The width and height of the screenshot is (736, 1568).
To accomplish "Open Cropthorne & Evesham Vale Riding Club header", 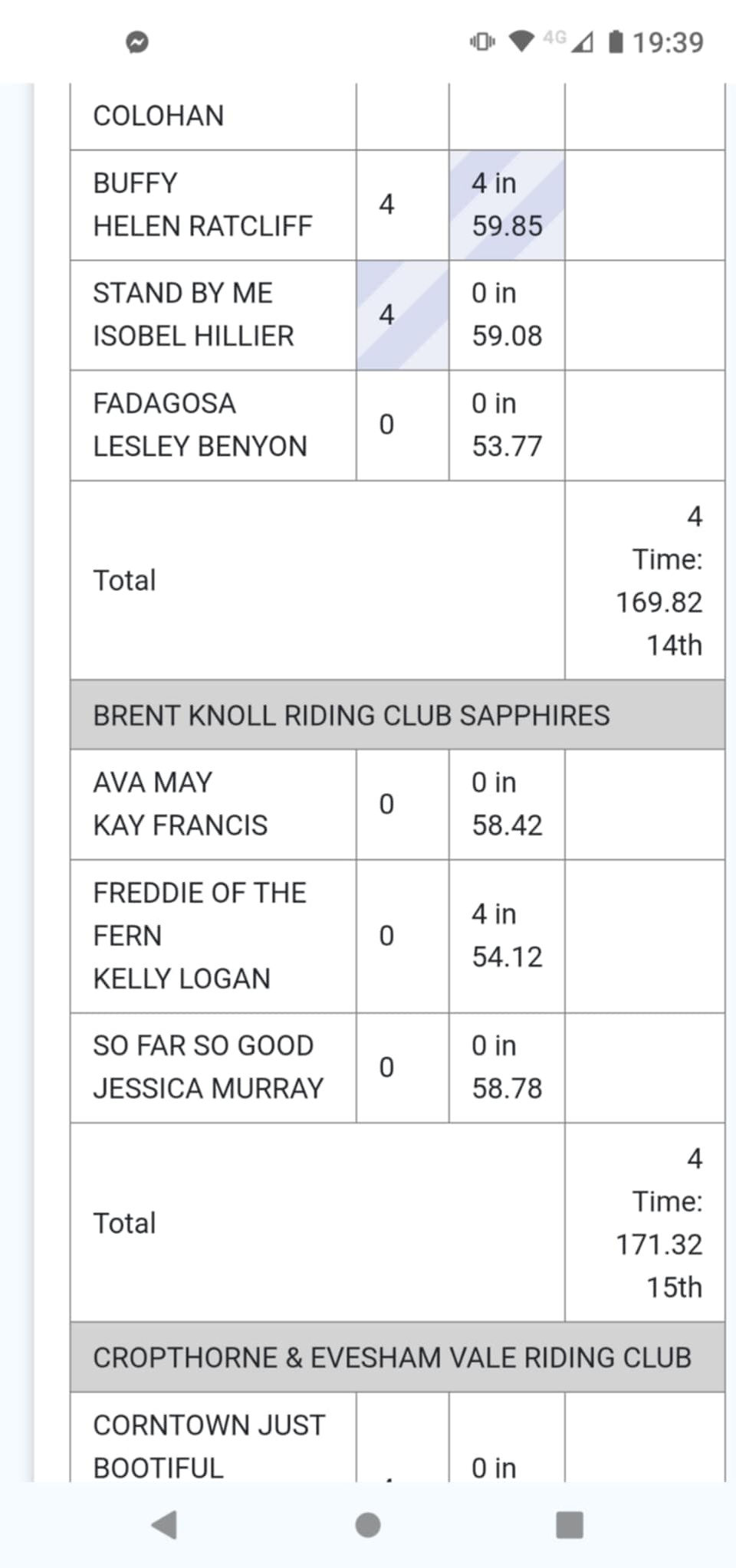I will 397,1357.
